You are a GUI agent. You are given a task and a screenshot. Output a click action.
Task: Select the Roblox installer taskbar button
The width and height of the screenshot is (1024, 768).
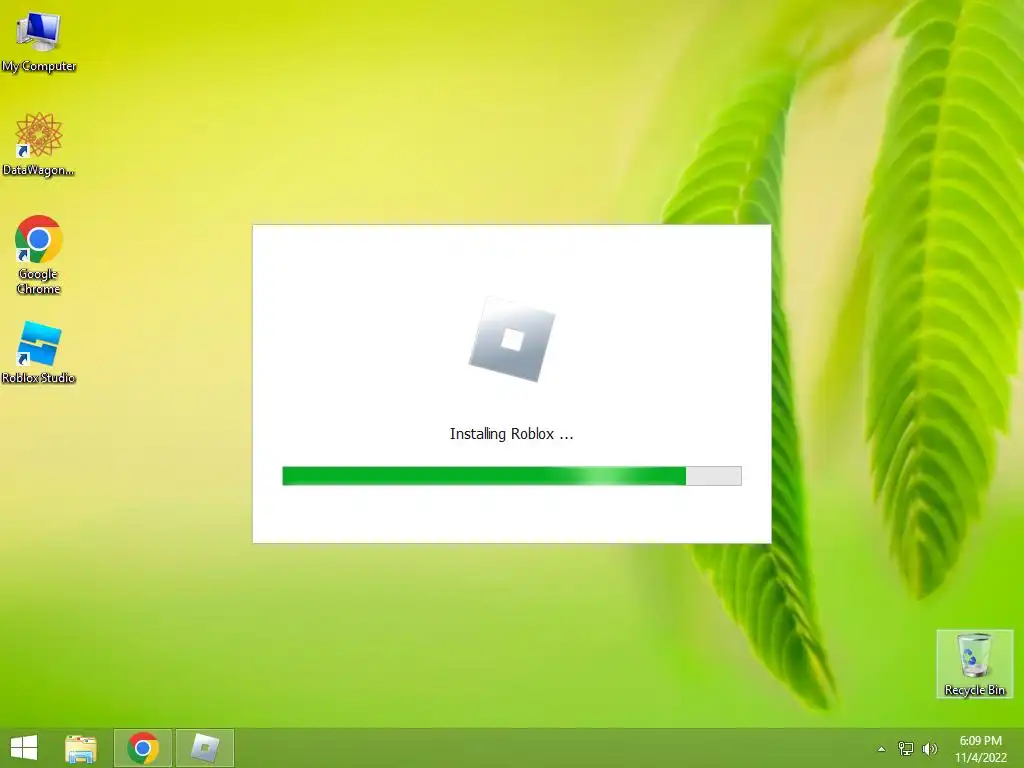(205, 748)
